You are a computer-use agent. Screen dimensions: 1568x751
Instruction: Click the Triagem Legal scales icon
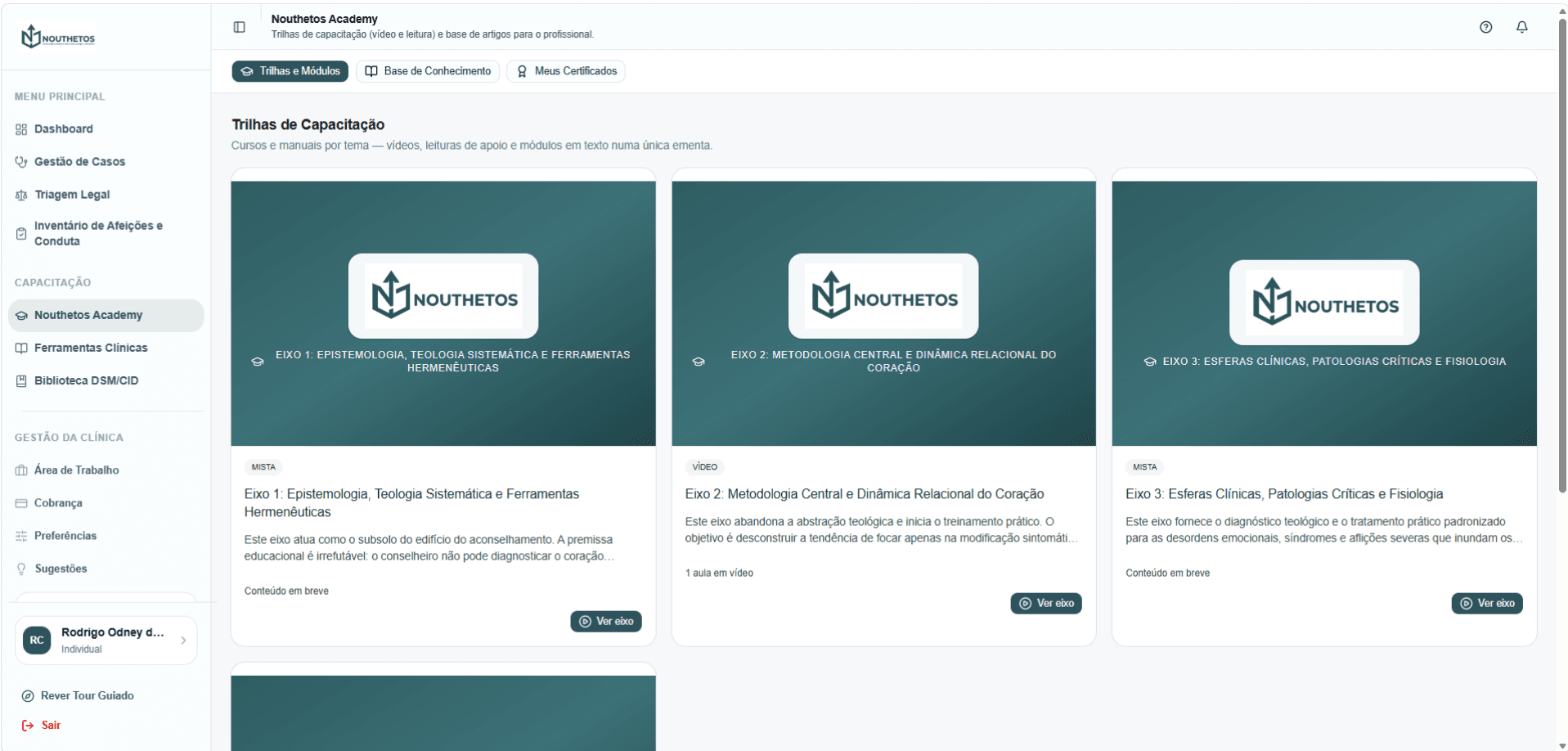[21, 195]
